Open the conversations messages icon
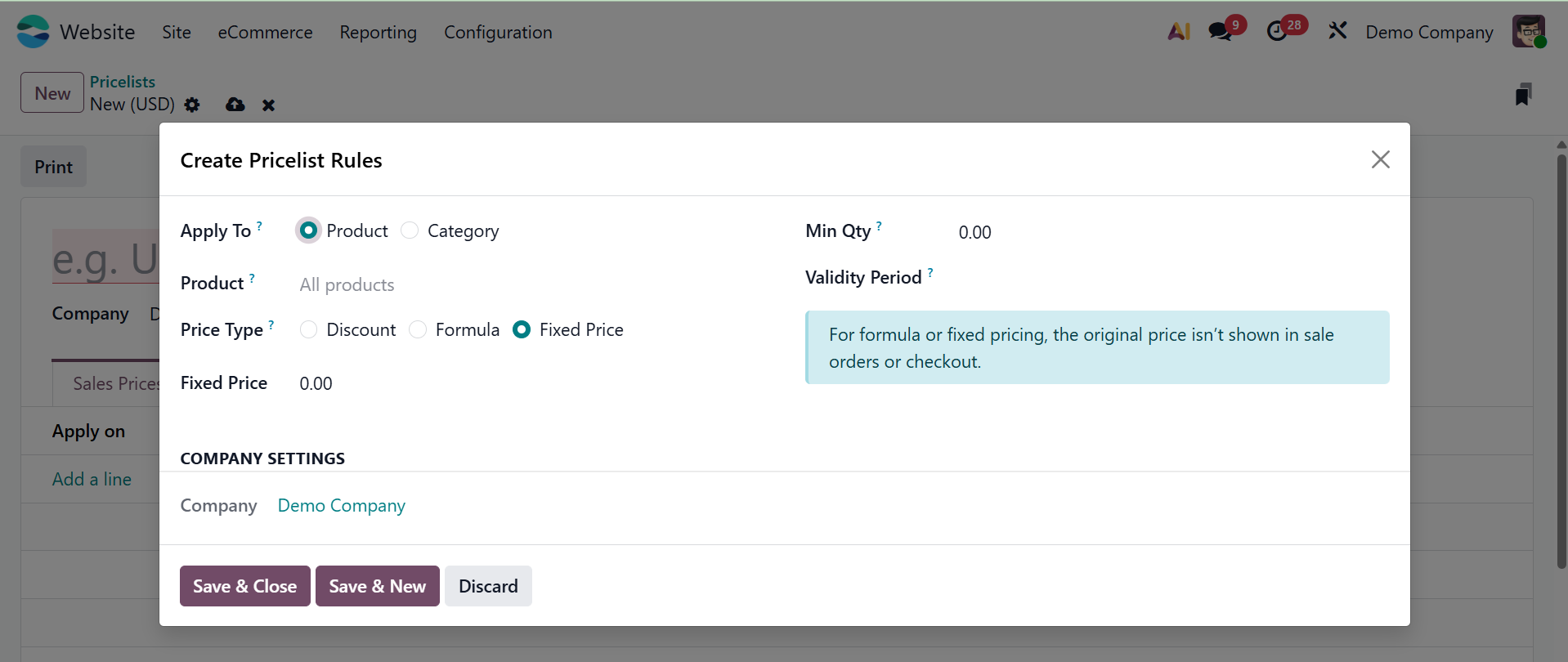 coord(1221,32)
